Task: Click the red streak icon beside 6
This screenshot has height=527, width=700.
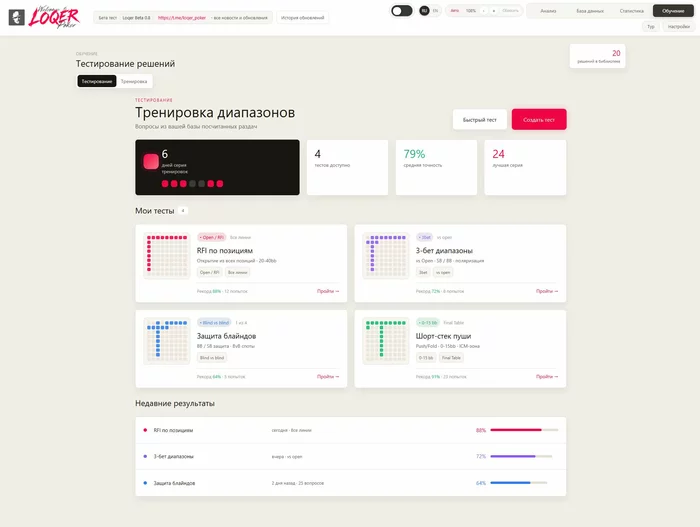Action: point(151,161)
